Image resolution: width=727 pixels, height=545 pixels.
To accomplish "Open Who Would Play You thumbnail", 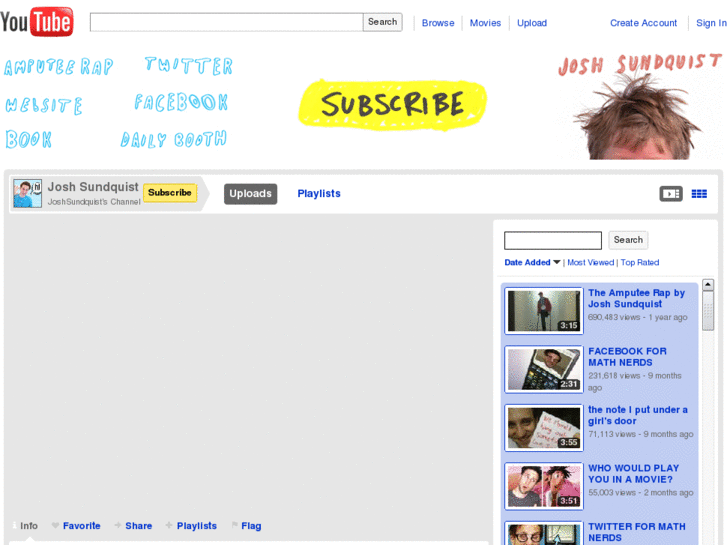I will click(544, 486).
